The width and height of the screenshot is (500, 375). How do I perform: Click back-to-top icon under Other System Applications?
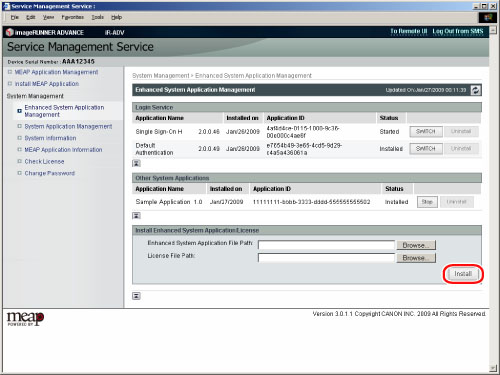(x=136, y=216)
